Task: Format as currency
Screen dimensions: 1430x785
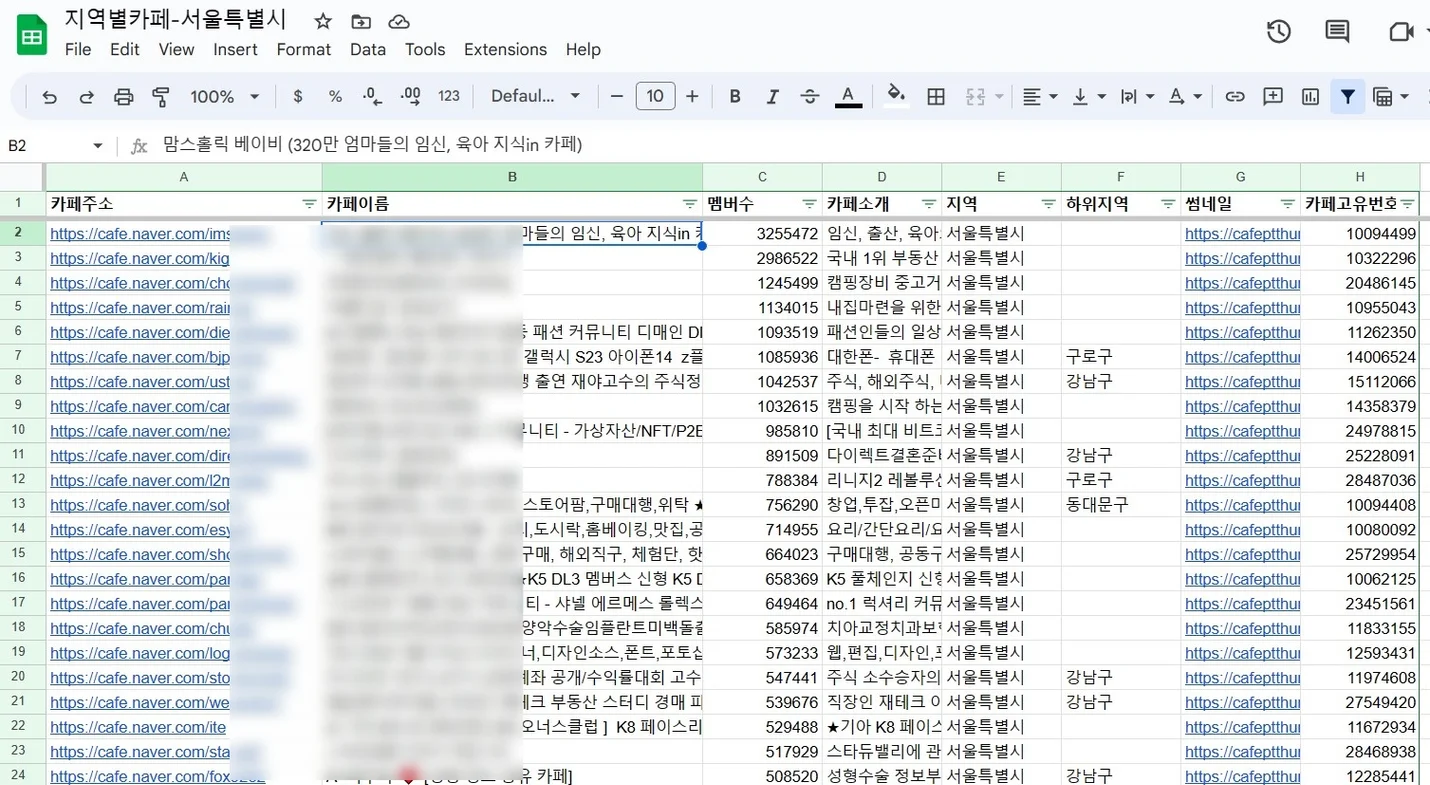Action: click(298, 97)
